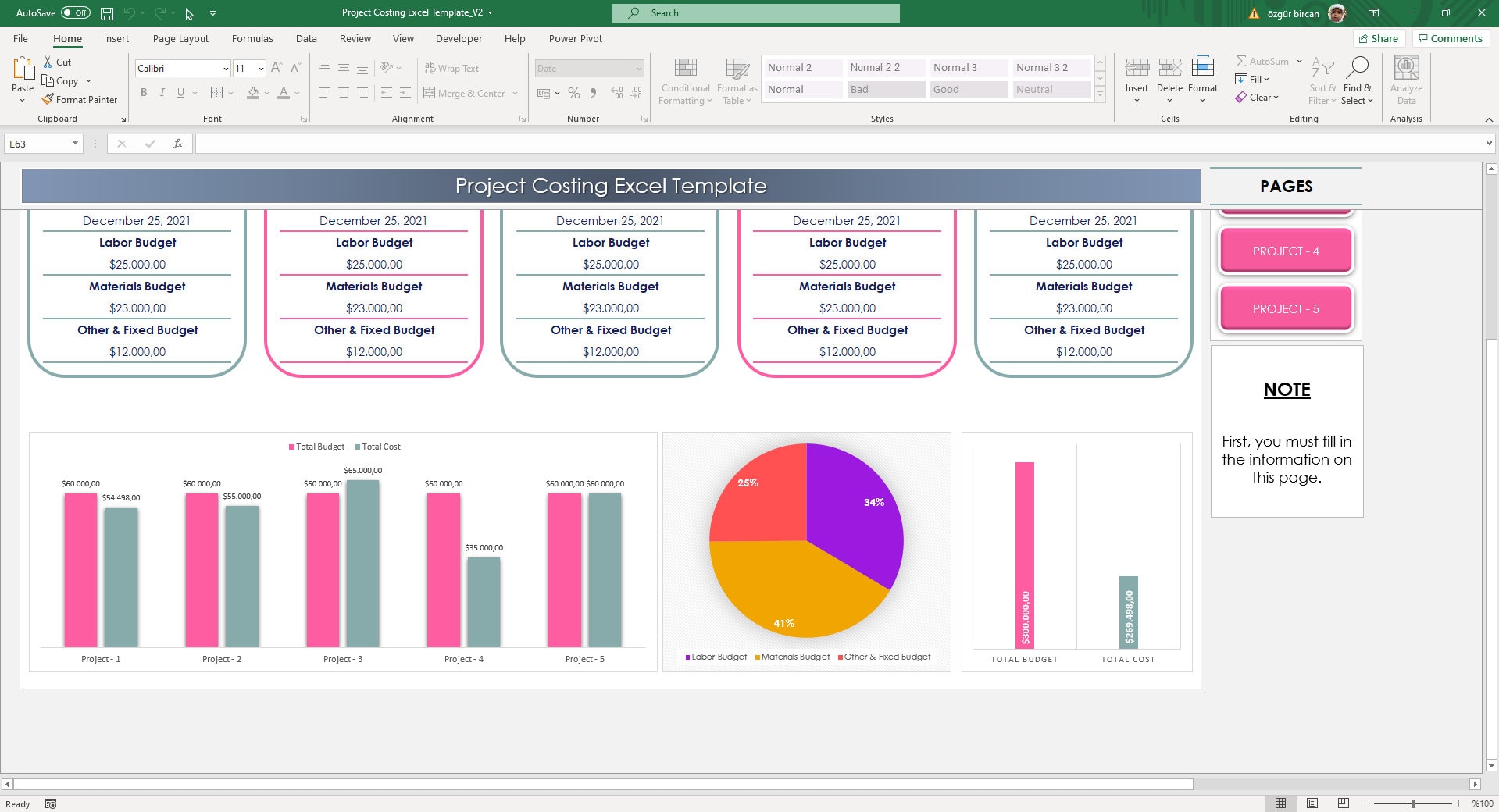Switch to the Insert tab

[x=116, y=38]
